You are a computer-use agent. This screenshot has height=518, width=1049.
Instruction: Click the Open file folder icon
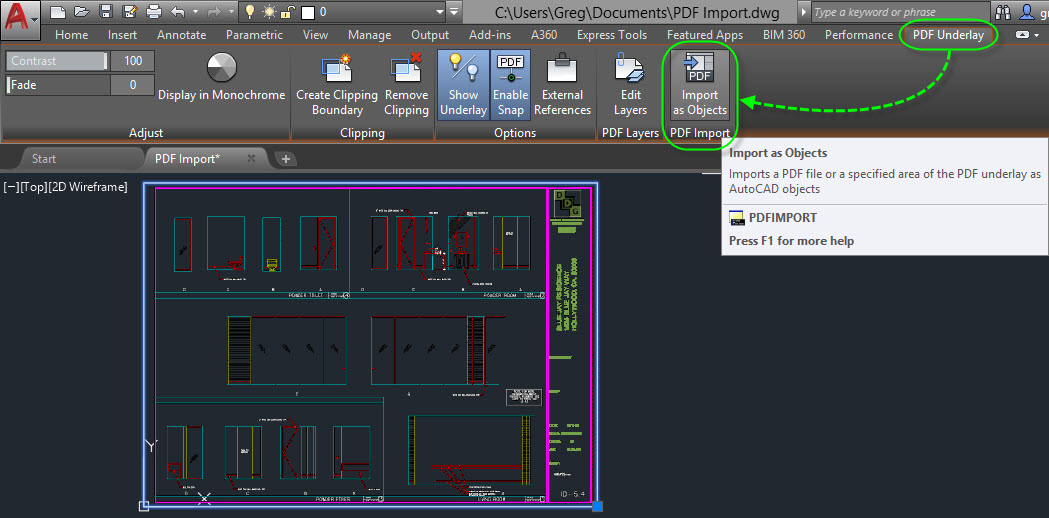(82, 12)
